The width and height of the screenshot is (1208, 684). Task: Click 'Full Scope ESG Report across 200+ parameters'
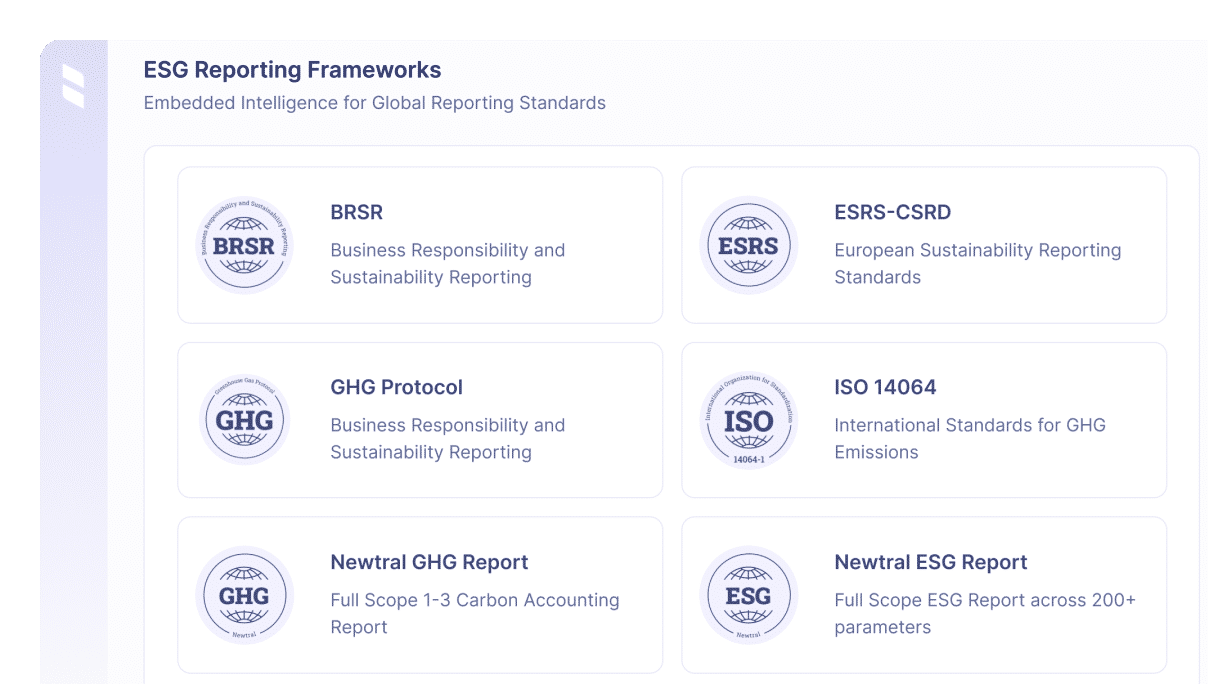(x=985, y=614)
